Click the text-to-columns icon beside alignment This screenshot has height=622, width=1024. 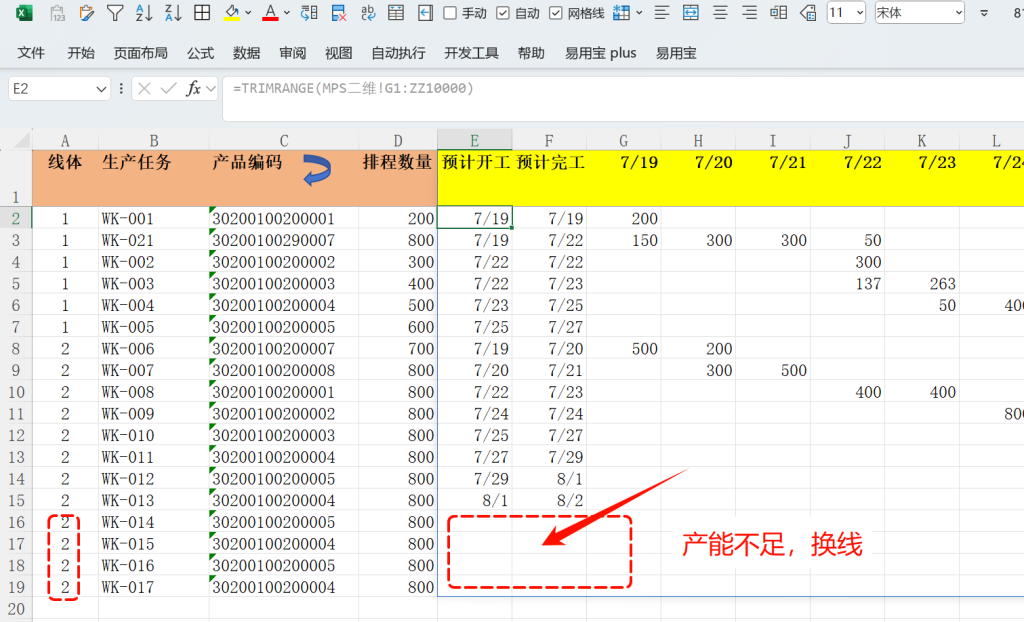[778, 12]
